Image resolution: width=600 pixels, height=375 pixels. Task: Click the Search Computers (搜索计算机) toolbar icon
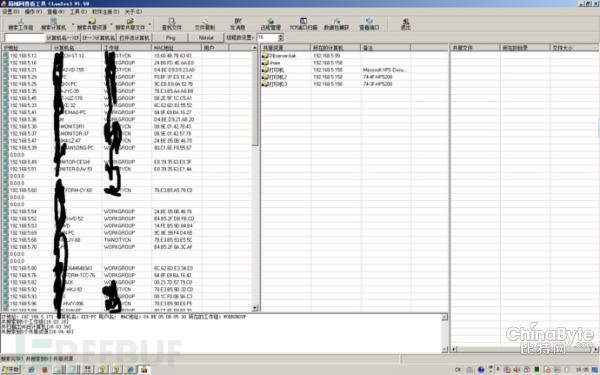coord(54,24)
